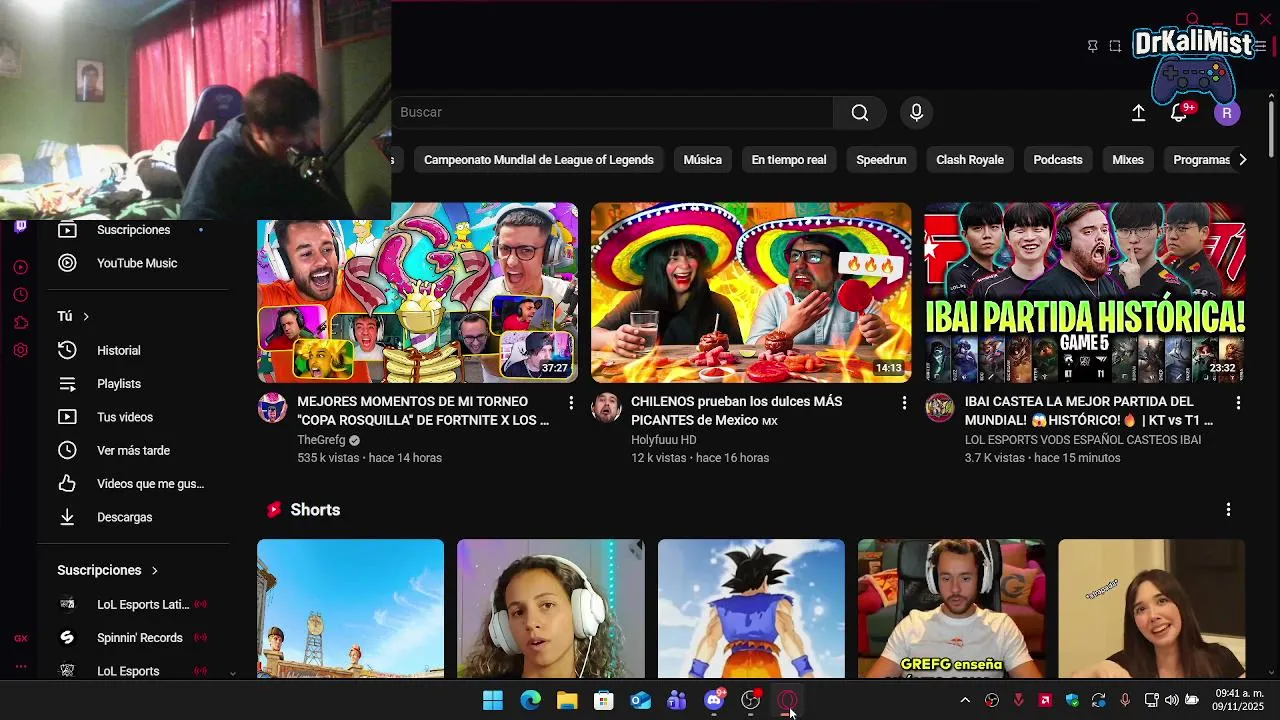Open Ver más tarde in the sidebar
This screenshot has height=720, width=1280.
[133, 450]
